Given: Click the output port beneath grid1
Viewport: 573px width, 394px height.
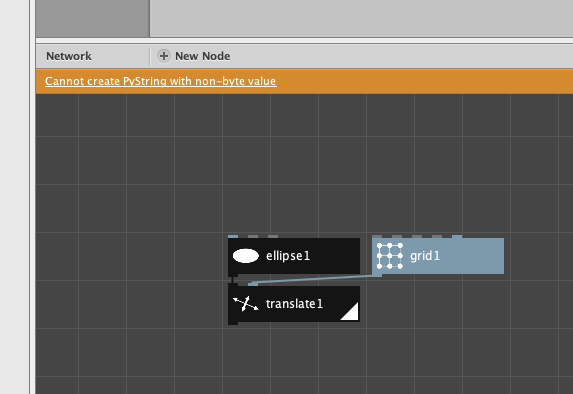Looking at the screenshot, I should 377,275.
